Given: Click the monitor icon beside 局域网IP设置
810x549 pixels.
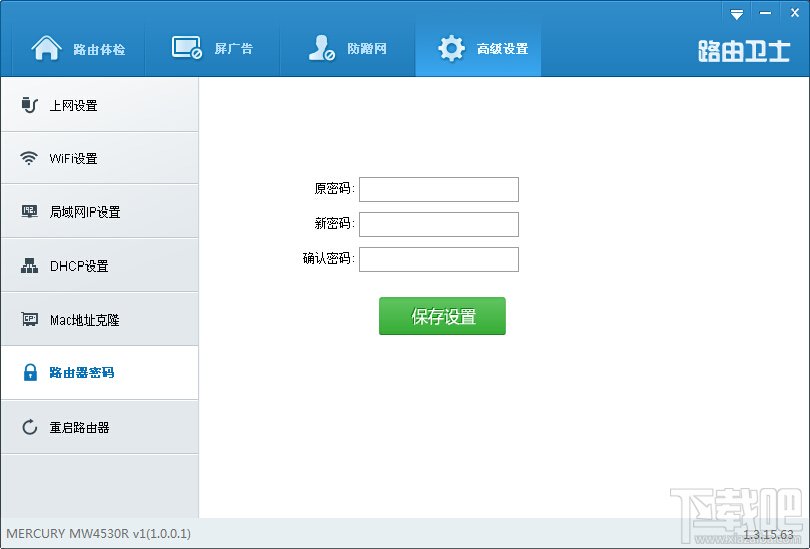Looking at the screenshot, I should pyautogui.click(x=29, y=211).
